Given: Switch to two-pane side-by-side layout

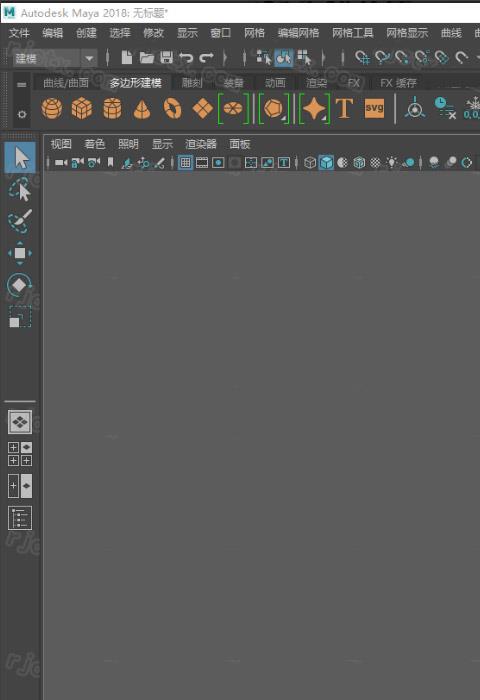Looking at the screenshot, I should 20,486.
